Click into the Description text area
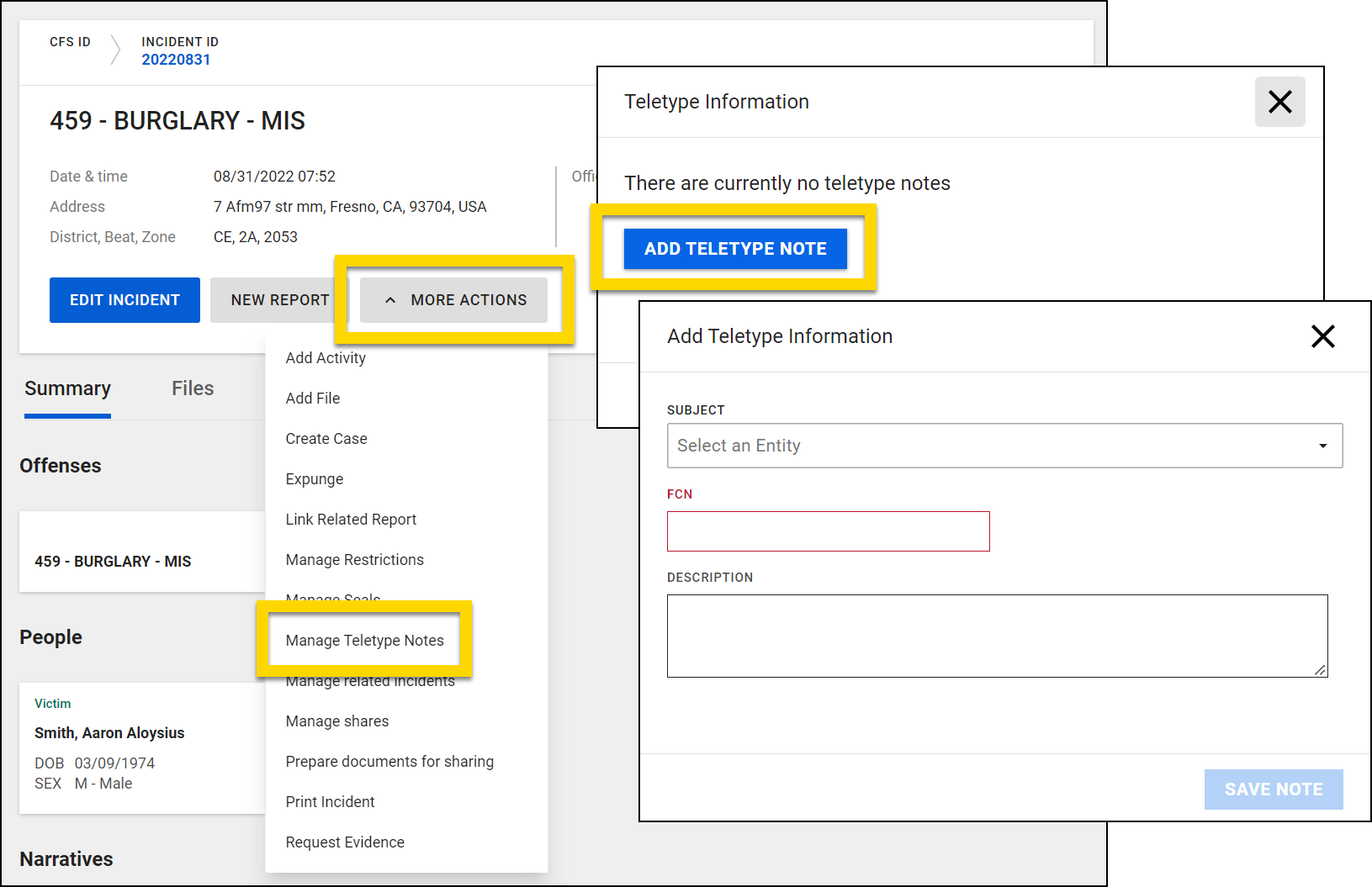 tap(997, 636)
